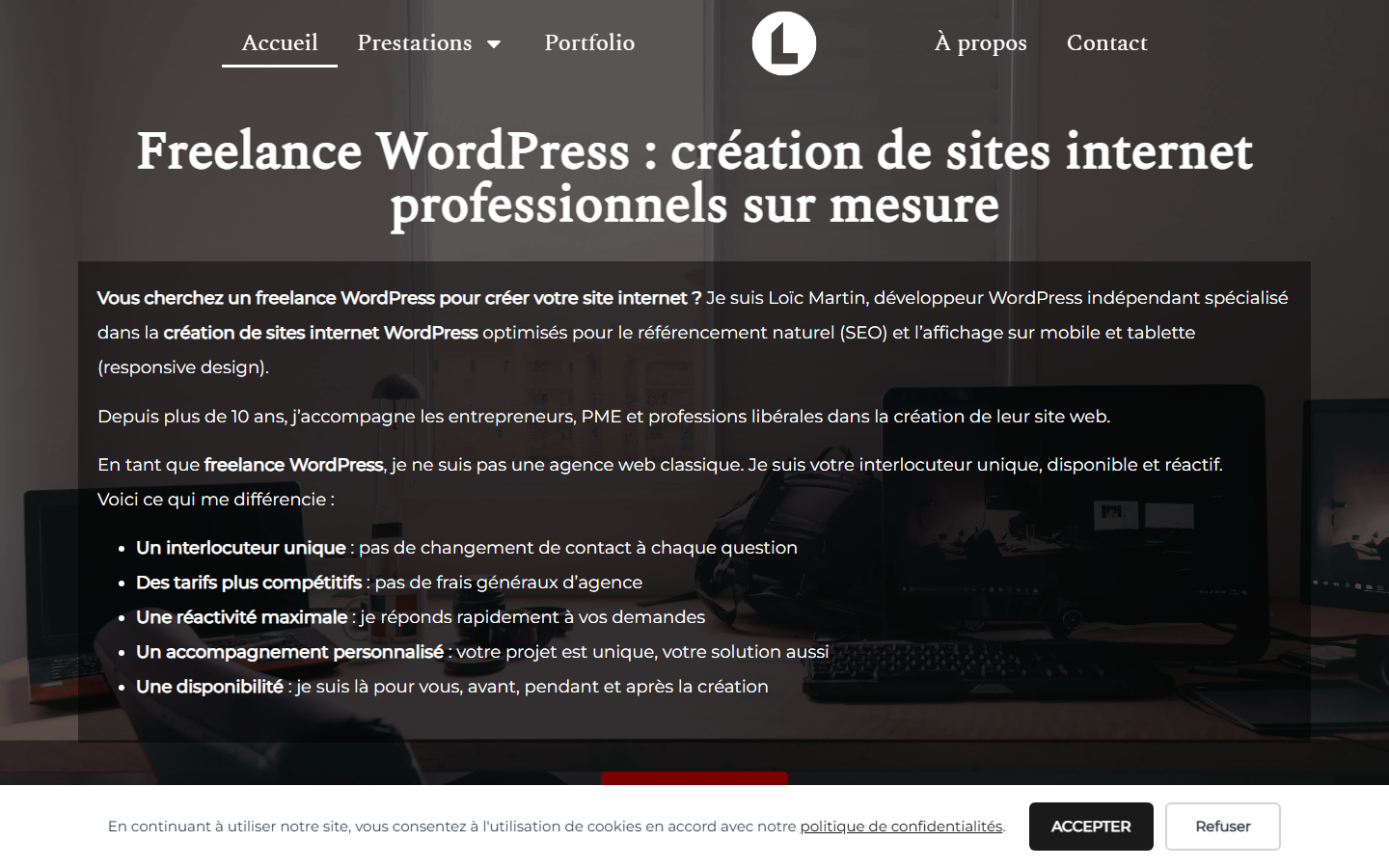
Task: Click the bullet 'Une réactivité maximale'
Action: (x=242, y=617)
